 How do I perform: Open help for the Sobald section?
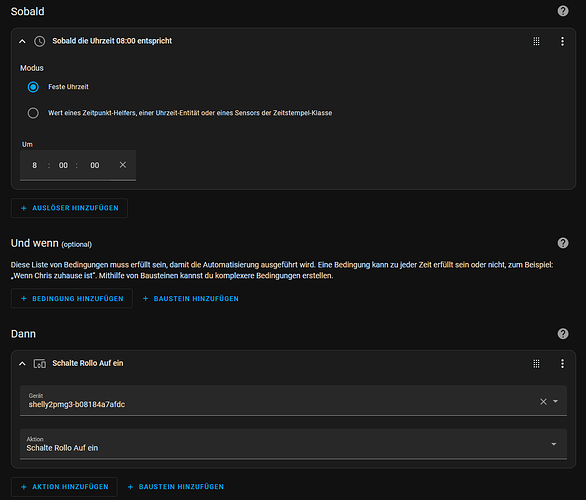click(x=563, y=11)
